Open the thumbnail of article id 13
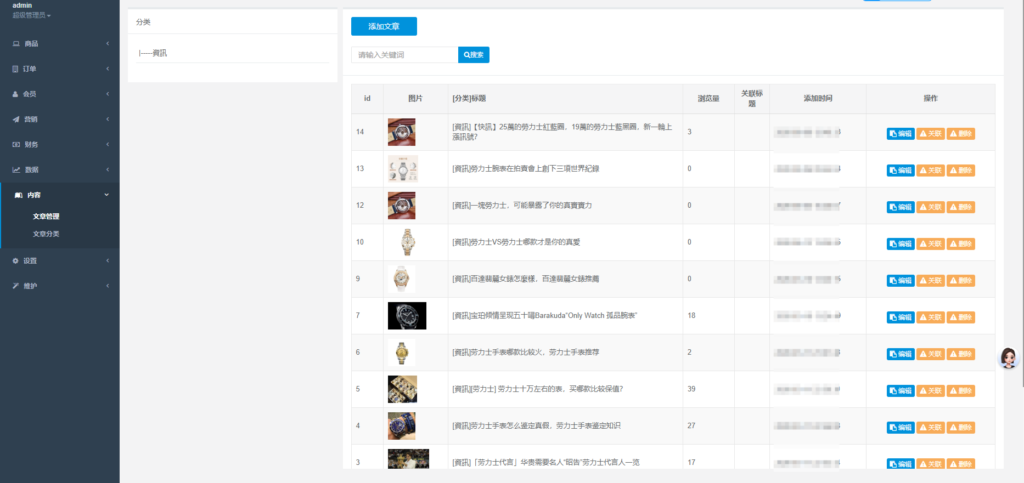The image size is (1024, 483). pyautogui.click(x=403, y=168)
